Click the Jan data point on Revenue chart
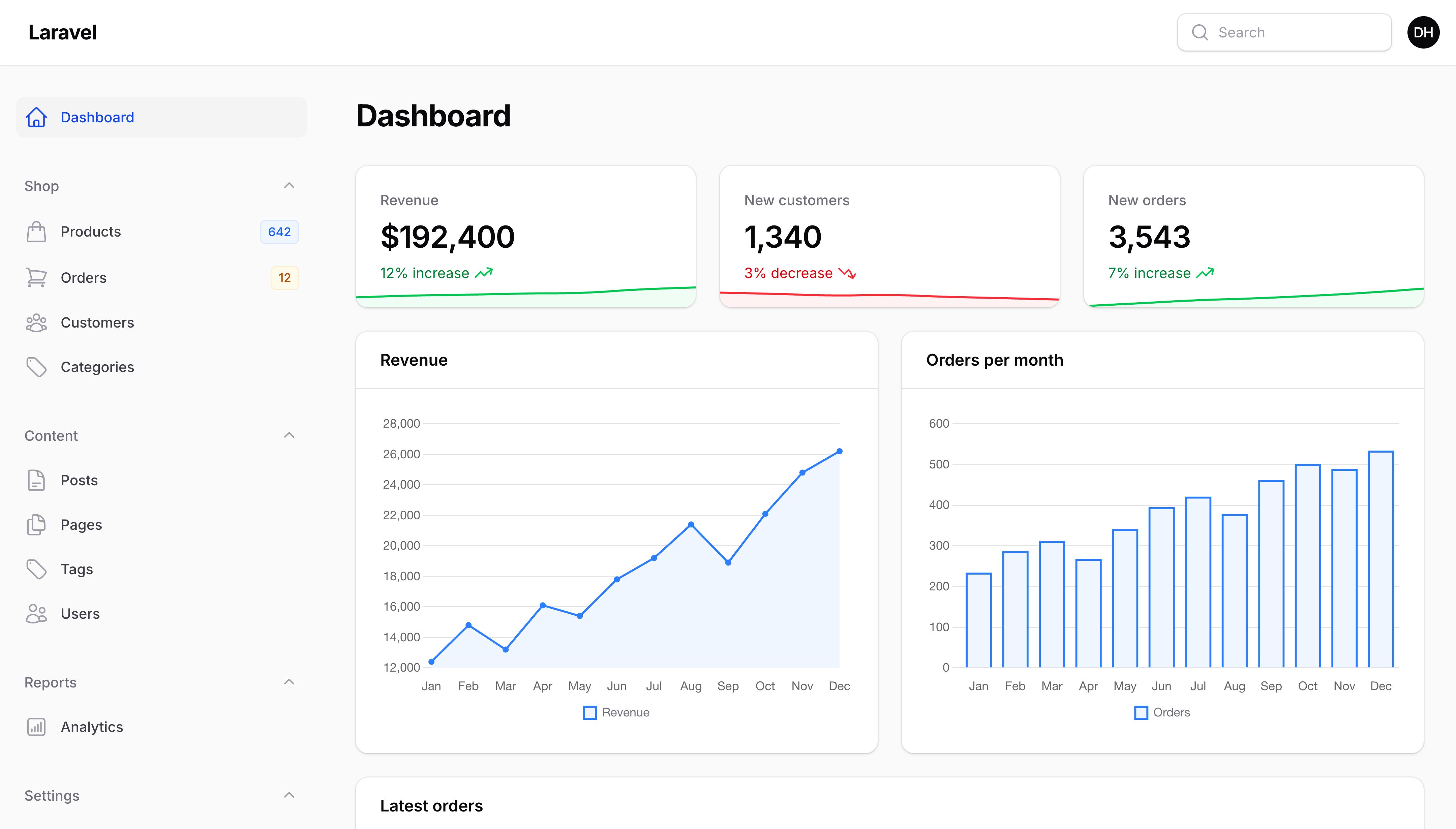This screenshot has height=829, width=1456. point(432,662)
